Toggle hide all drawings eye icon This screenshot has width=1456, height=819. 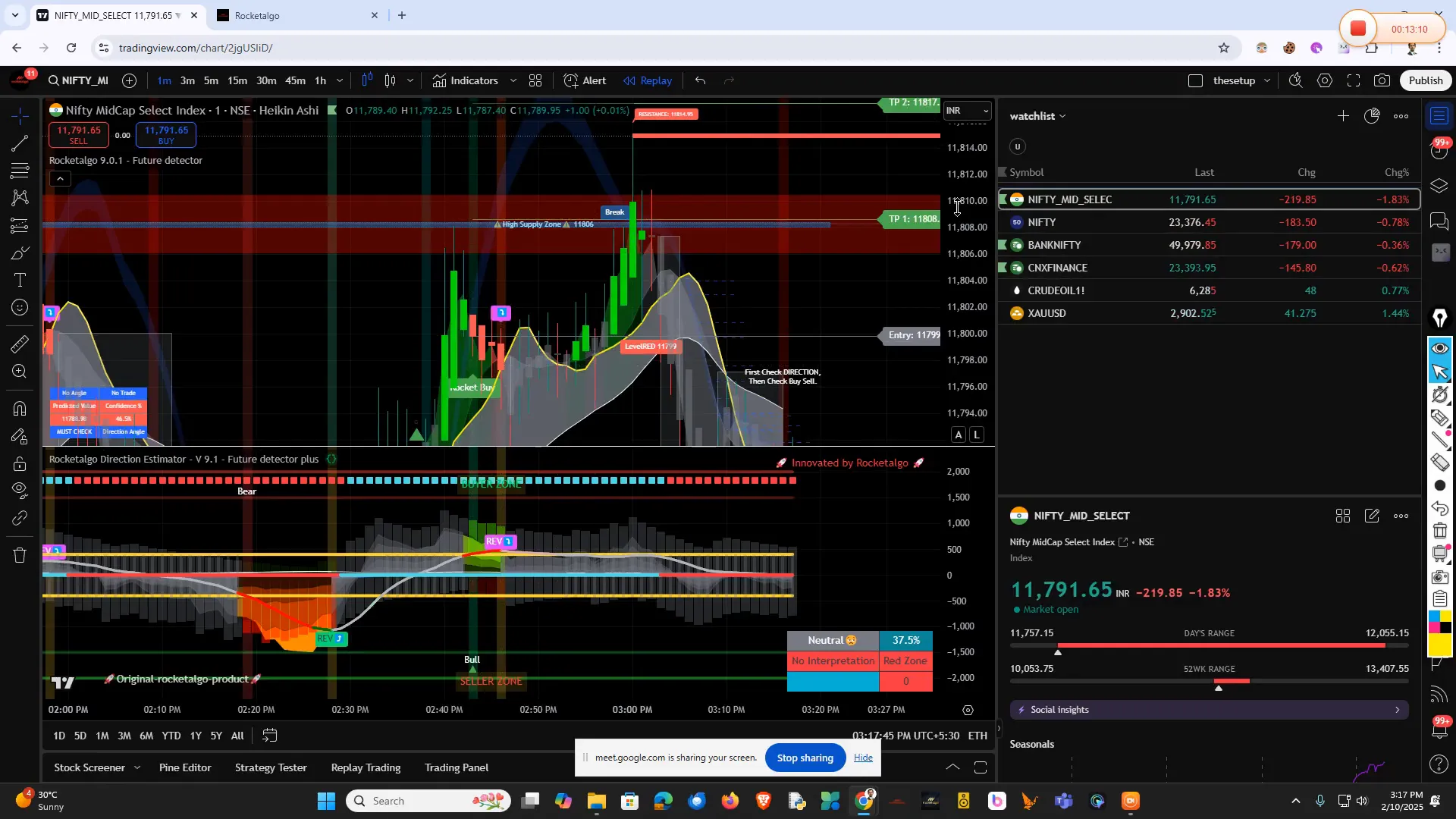coord(20,490)
